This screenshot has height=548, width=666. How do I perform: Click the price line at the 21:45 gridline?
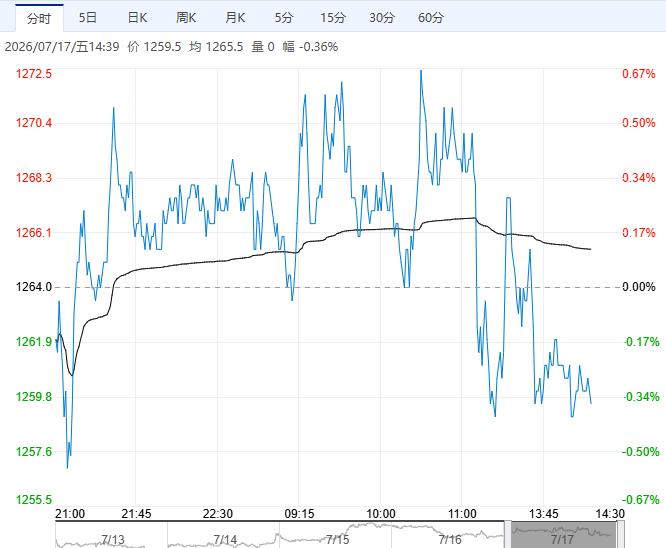point(135,229)
